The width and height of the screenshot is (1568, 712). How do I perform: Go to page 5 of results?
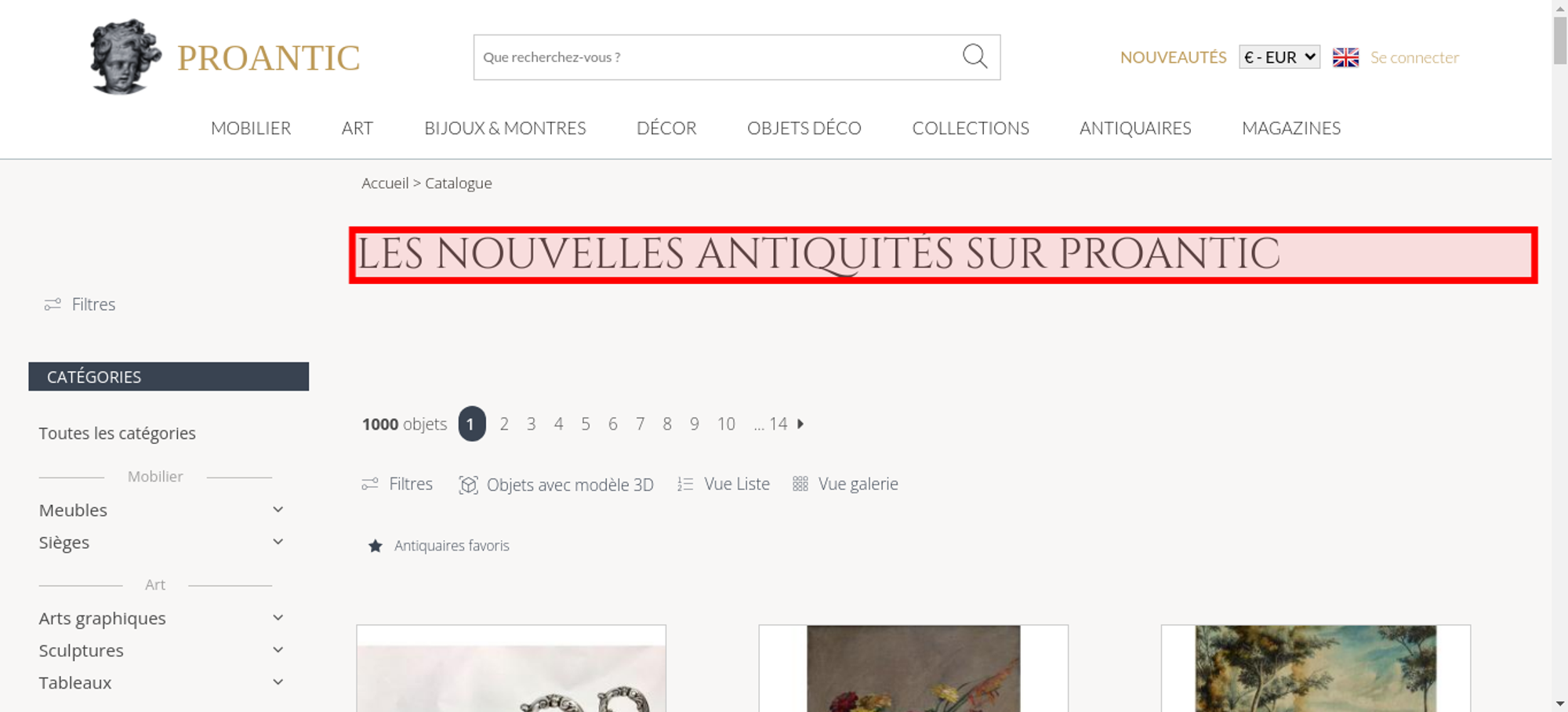click(x=586, y=423)
